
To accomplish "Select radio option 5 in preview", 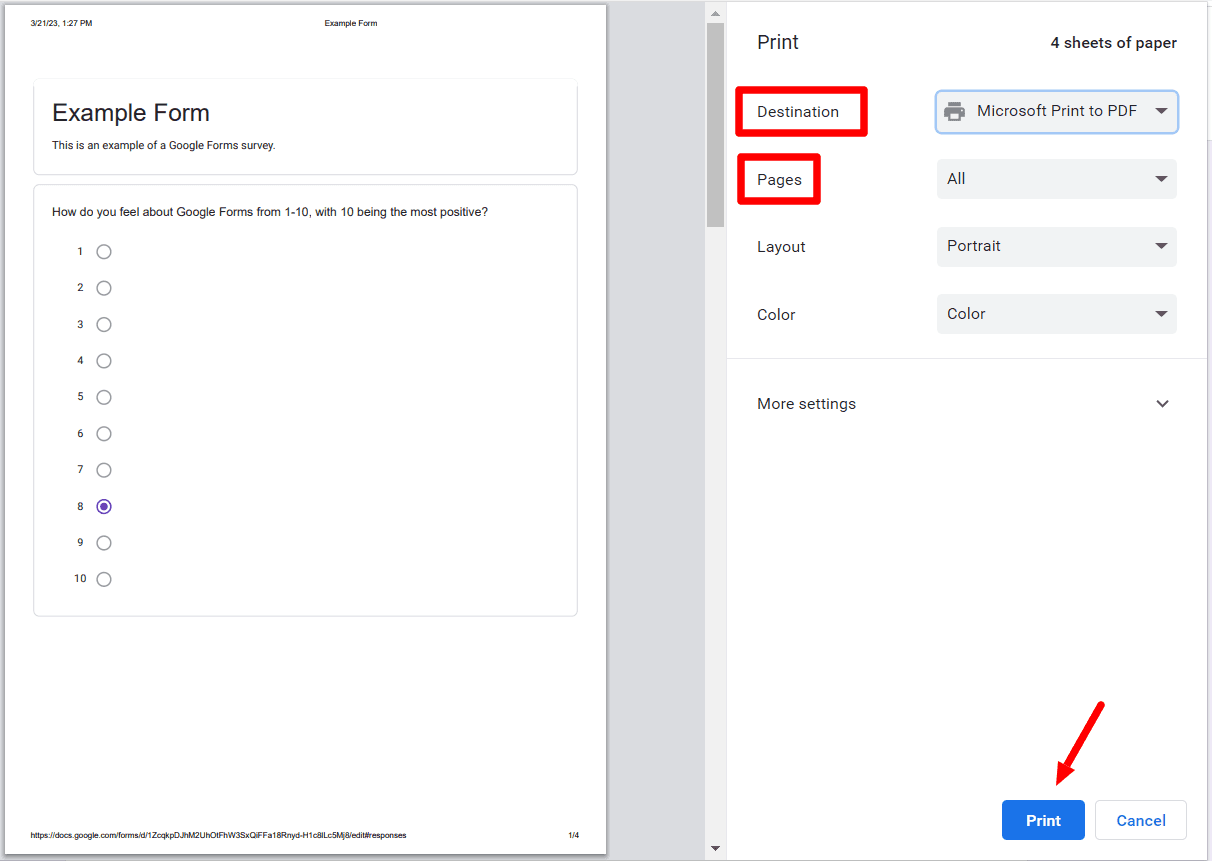I will pos(104,397).
